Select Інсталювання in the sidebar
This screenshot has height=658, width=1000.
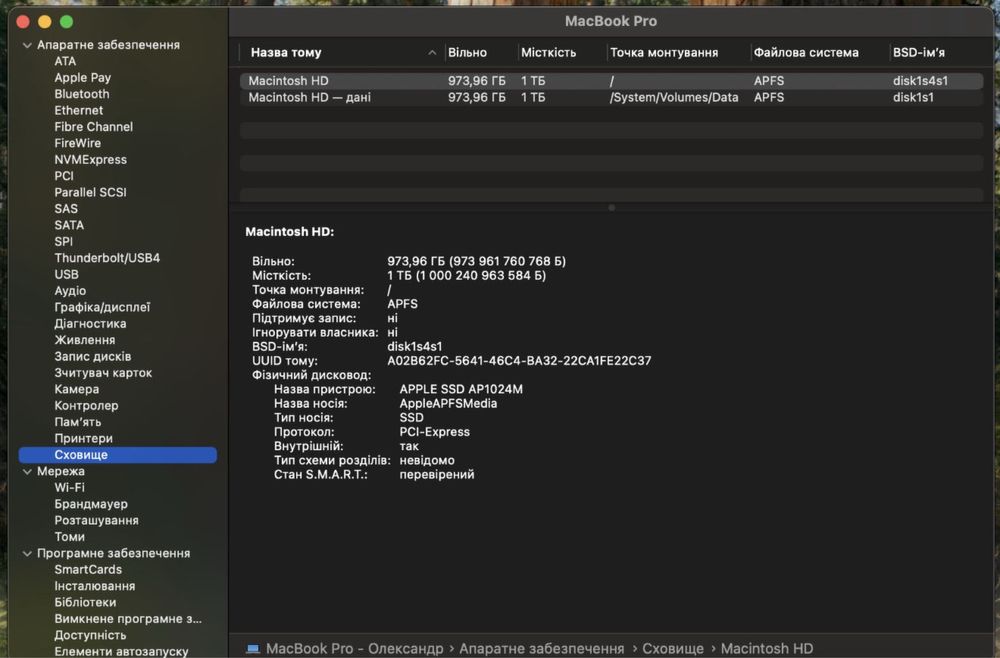point(94,587)
